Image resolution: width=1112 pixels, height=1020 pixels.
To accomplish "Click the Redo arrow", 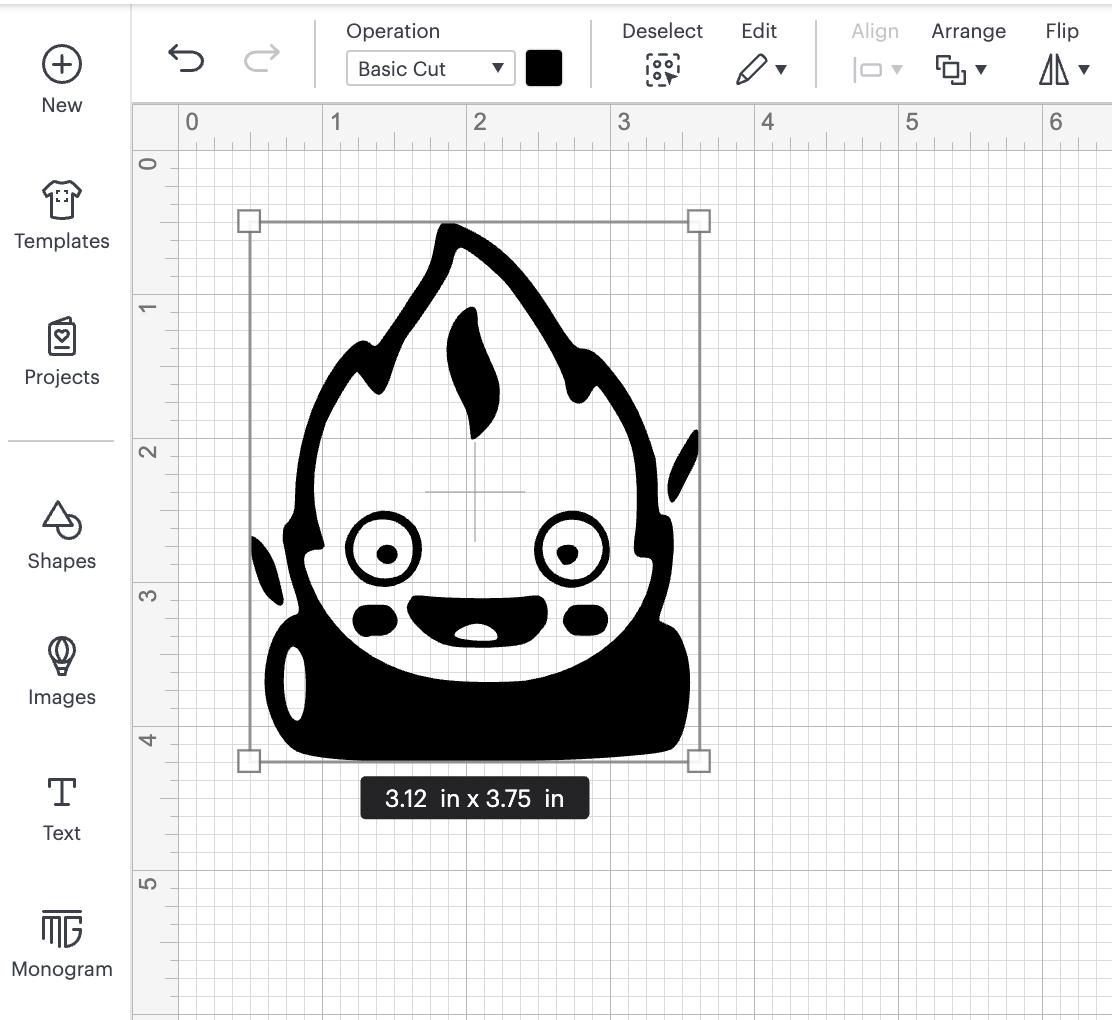I will (260, 60).
